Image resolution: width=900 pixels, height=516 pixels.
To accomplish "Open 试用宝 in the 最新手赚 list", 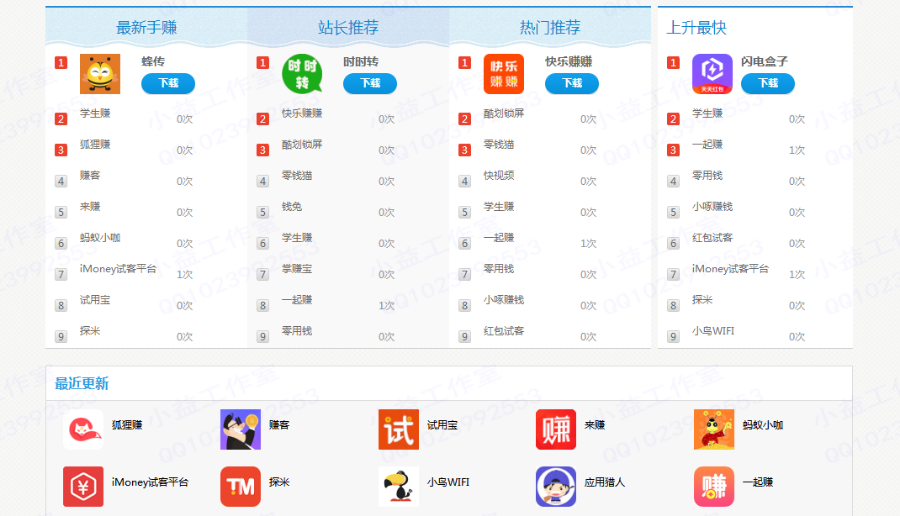I will pyautogui.click(x=95, y=300).
